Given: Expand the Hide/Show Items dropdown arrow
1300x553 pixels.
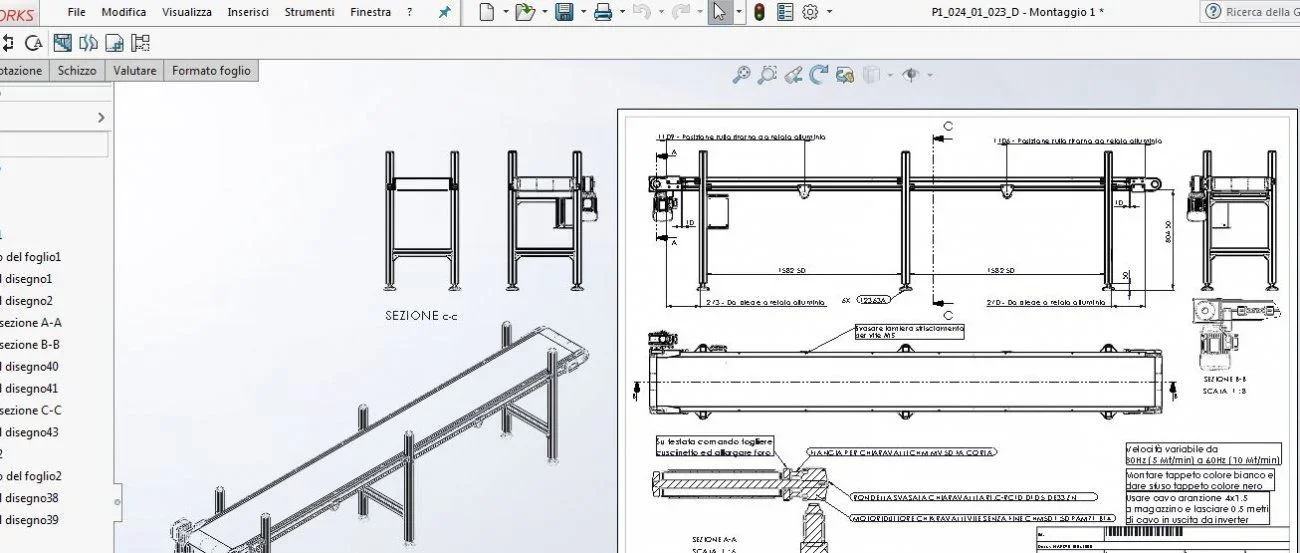Looking at the screenshot, I should pos(930,75).
